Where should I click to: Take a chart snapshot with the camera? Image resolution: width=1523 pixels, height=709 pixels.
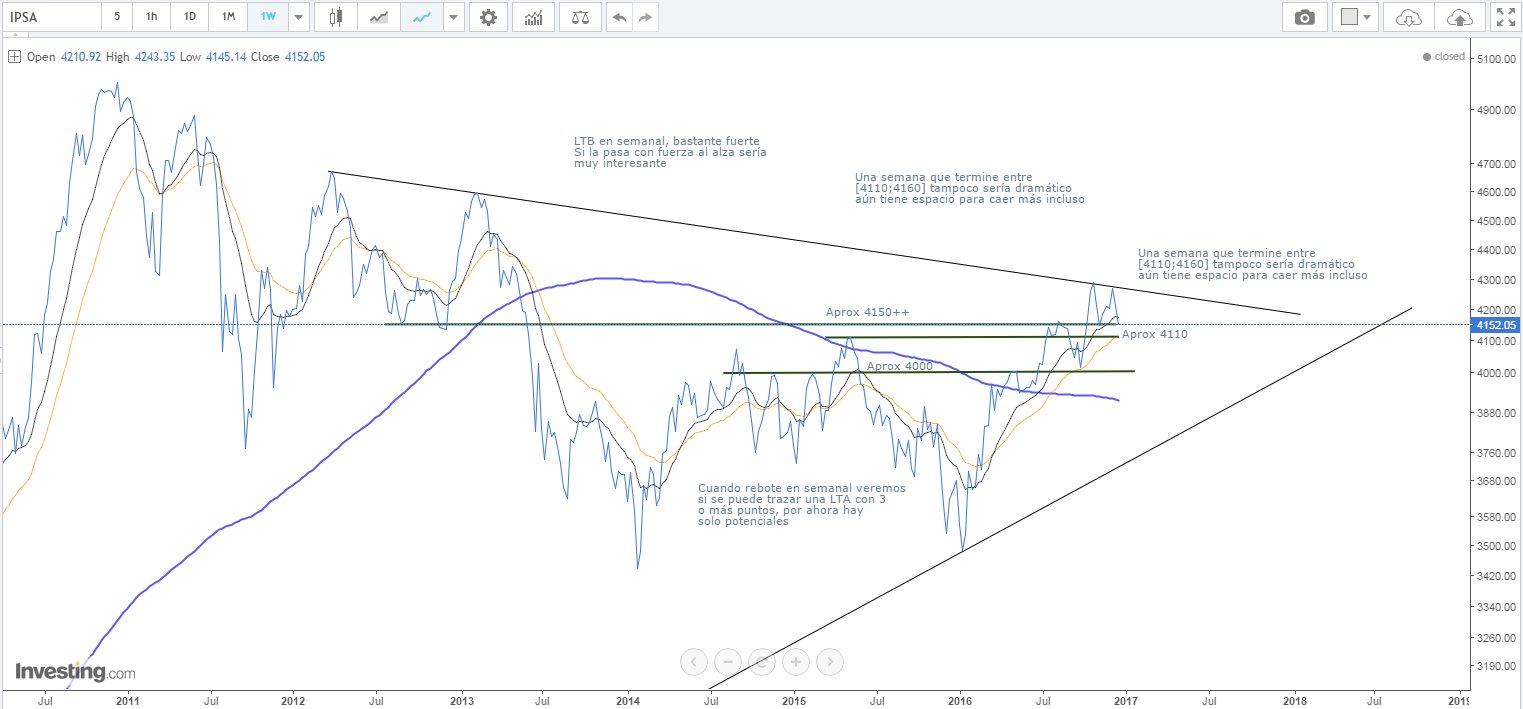tap(1304, 17)
